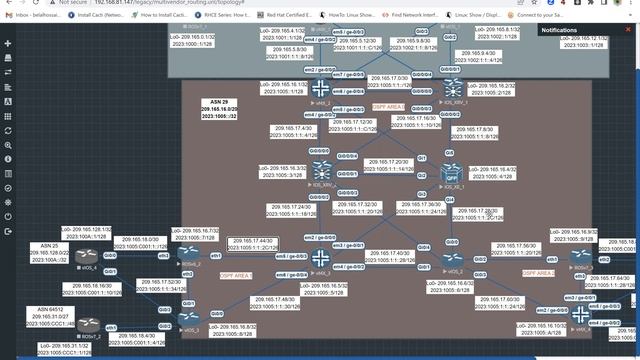640x360 pixels.
Task: Select the vIOS_3 router node icon
Action: pos(189,318)
